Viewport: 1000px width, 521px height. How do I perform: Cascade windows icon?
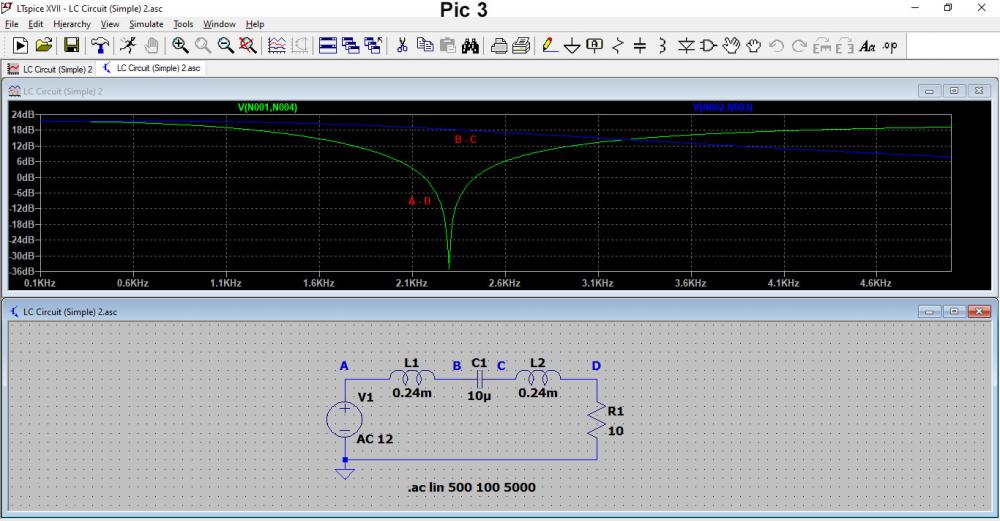tap(350, 45)
